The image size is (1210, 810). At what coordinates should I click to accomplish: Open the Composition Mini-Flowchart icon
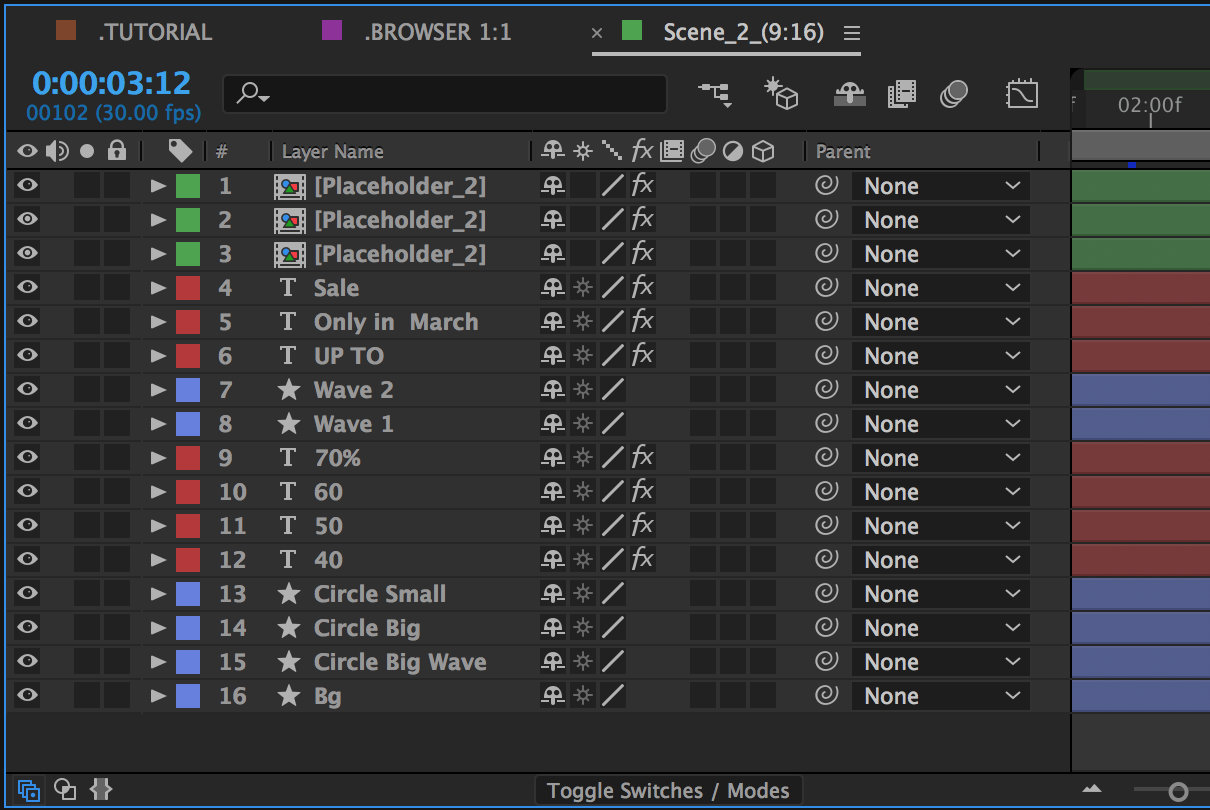tap(714, 94)
